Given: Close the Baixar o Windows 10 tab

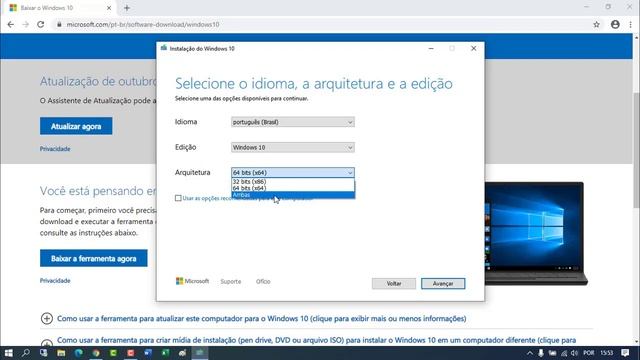Looking at the screenshot, I should coord(109,8).
